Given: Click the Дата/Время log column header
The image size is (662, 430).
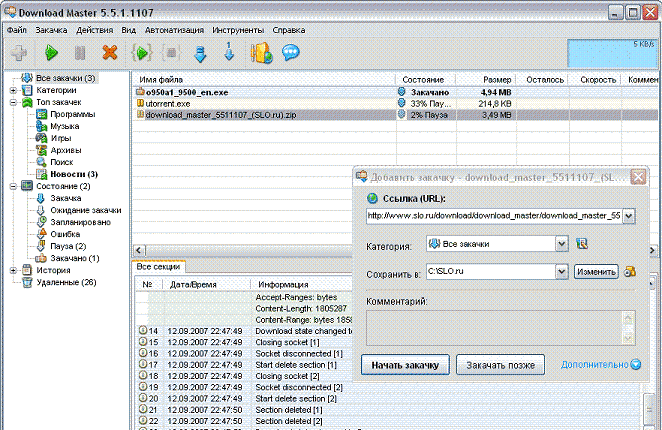Looking at the screenshot, I should coord(206,285).
